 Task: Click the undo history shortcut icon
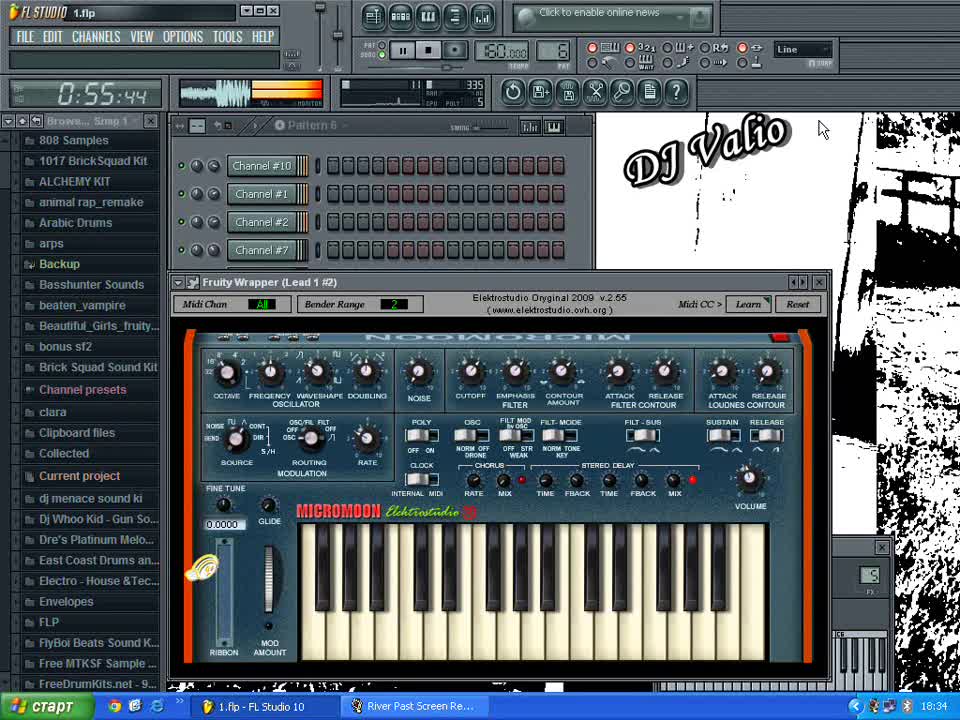[513, 92]
